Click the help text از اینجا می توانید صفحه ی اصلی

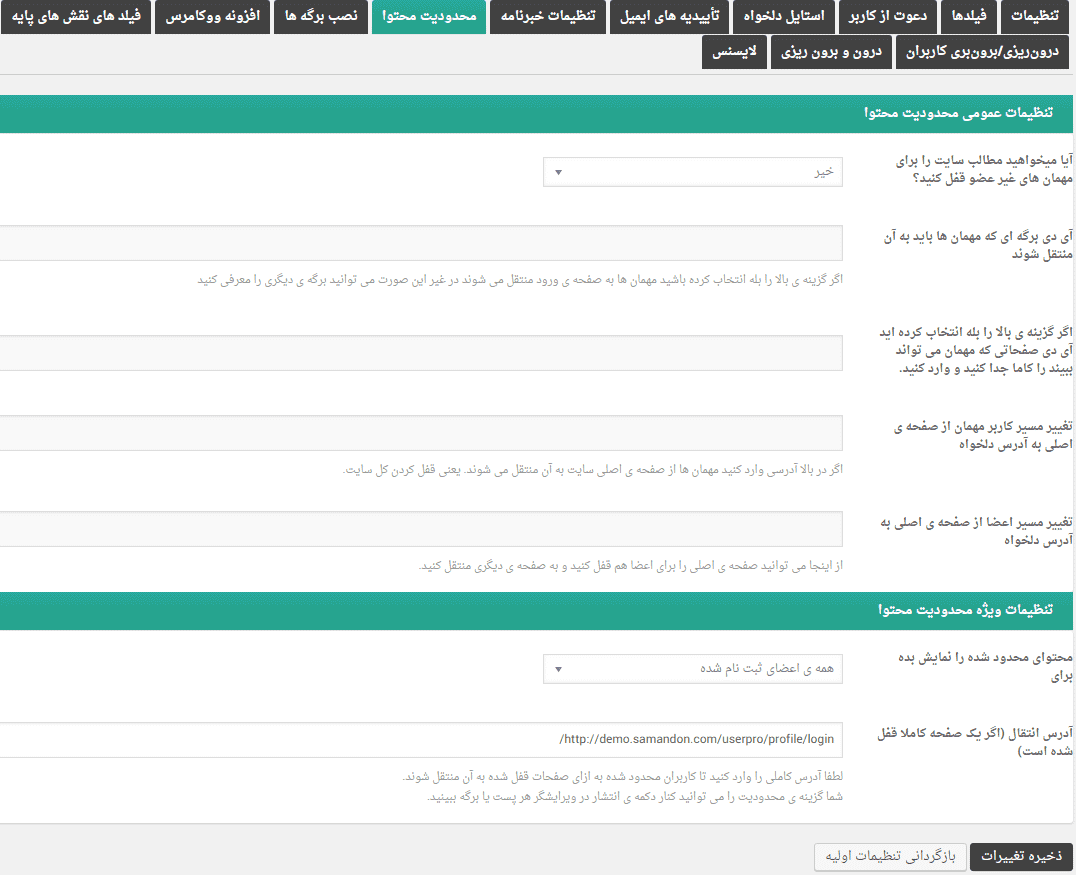[x=631, y=566]
